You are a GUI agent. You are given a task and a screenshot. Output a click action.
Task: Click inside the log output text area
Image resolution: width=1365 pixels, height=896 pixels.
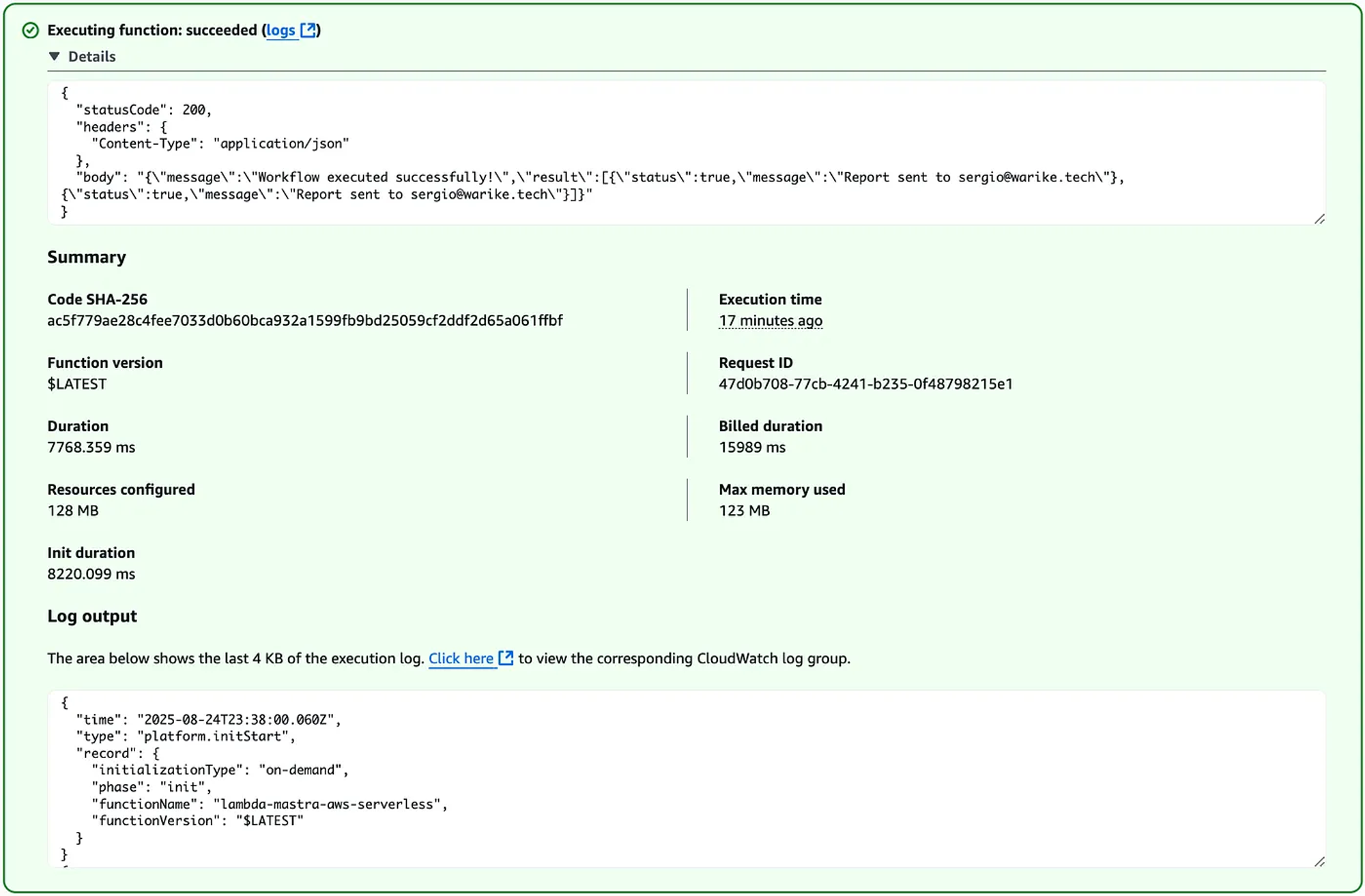pyautogui.click(x=682, y=778)
